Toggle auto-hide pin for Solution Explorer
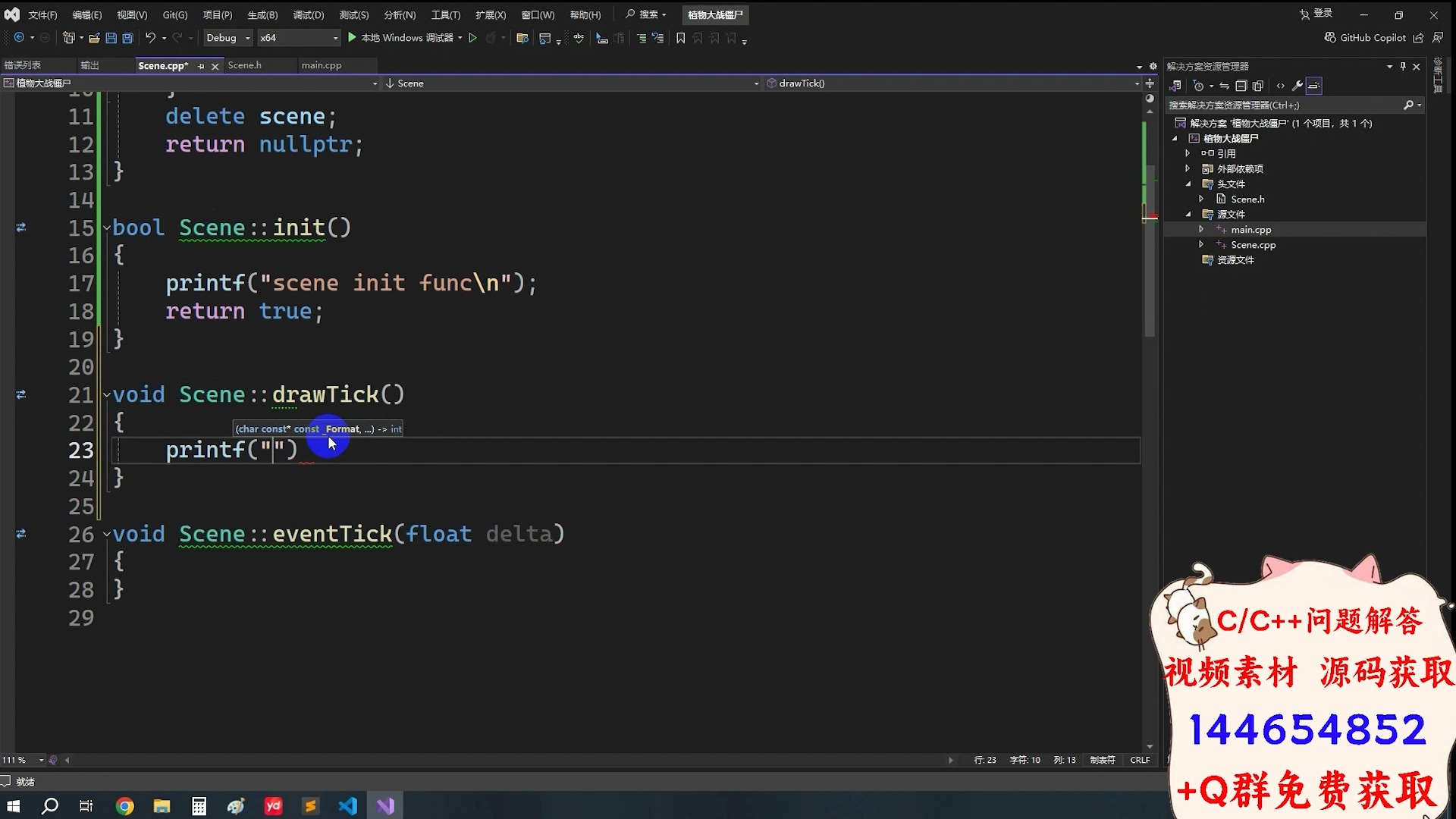Screen dimensions: 1456x819 pyautogui.click(x=1403, y=67)
